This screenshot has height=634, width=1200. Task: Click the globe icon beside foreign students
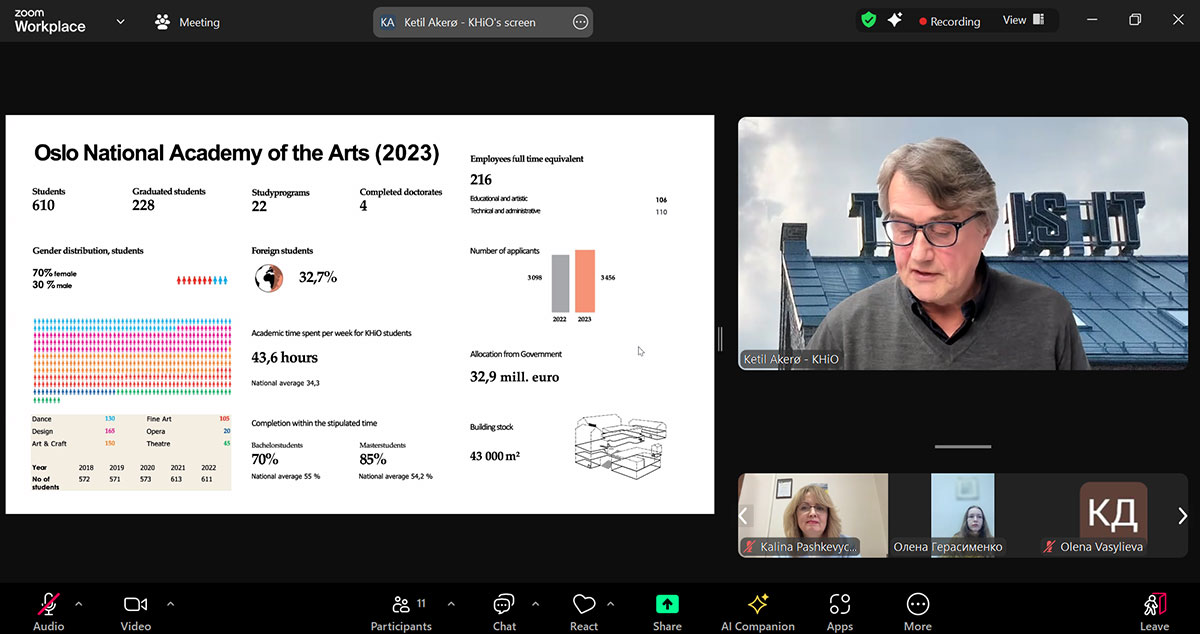click(x=269, y=278)
